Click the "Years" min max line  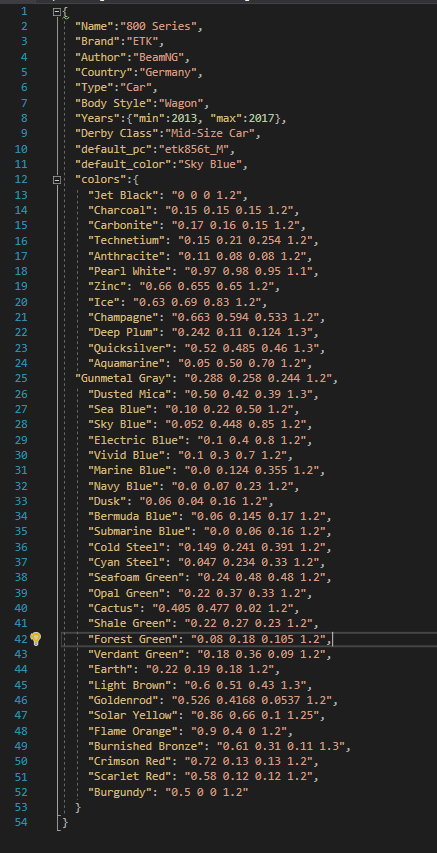(x=181, y=118)
